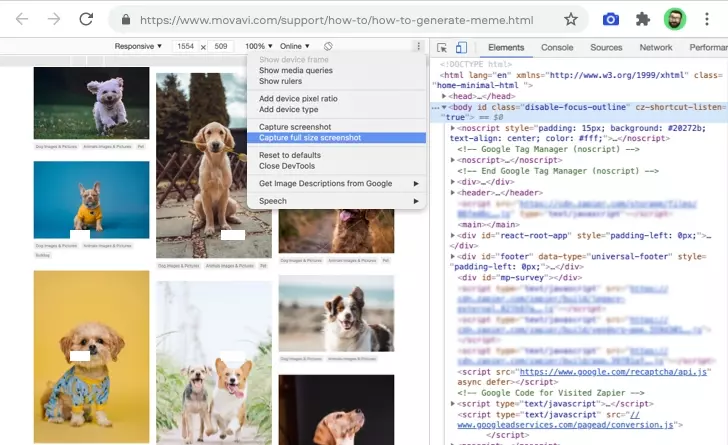Switch to the Network tab
728x445 pixels.
pyautogui.click(x=656, y=47)
